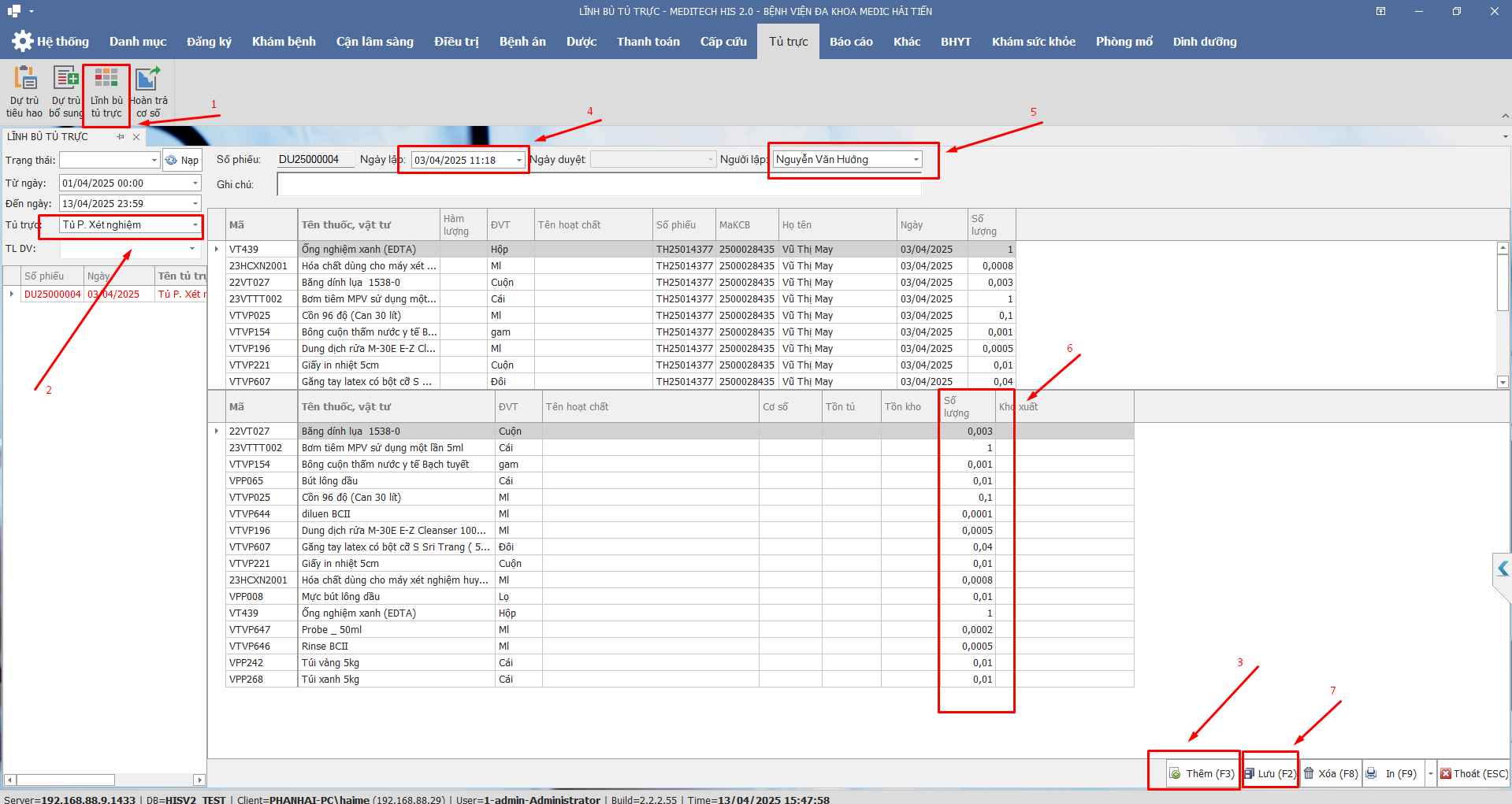
Task: Open the Dược menu
Action: point(581,42)
